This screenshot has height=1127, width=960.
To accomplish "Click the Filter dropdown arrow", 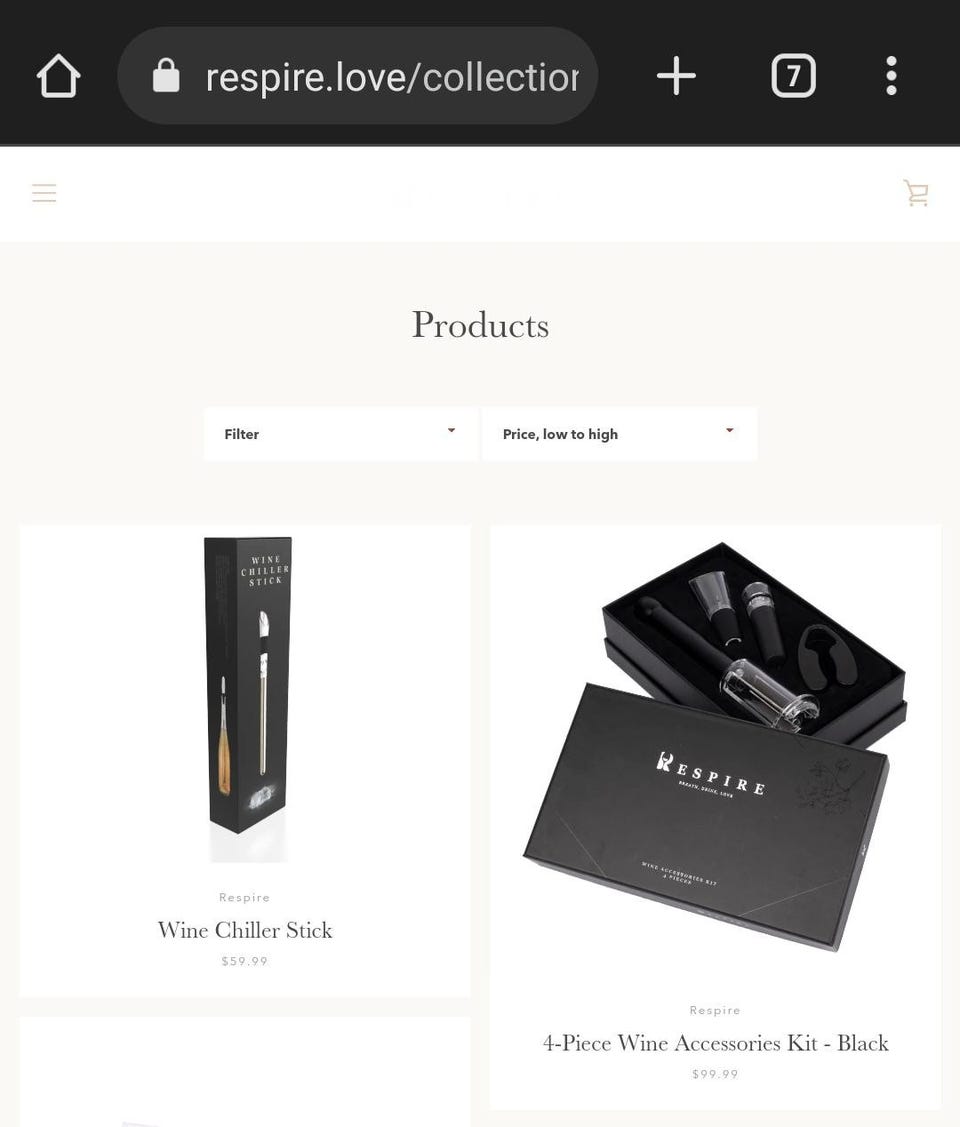I will [451, 431].
